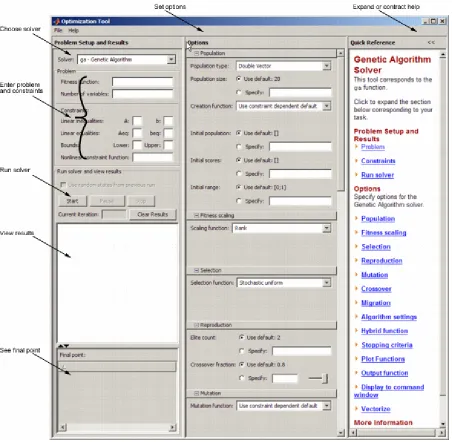The width and height of the screenshot is (452, 442).
Task: Collapse the Selection section
Action: click(x=196, y=270)
